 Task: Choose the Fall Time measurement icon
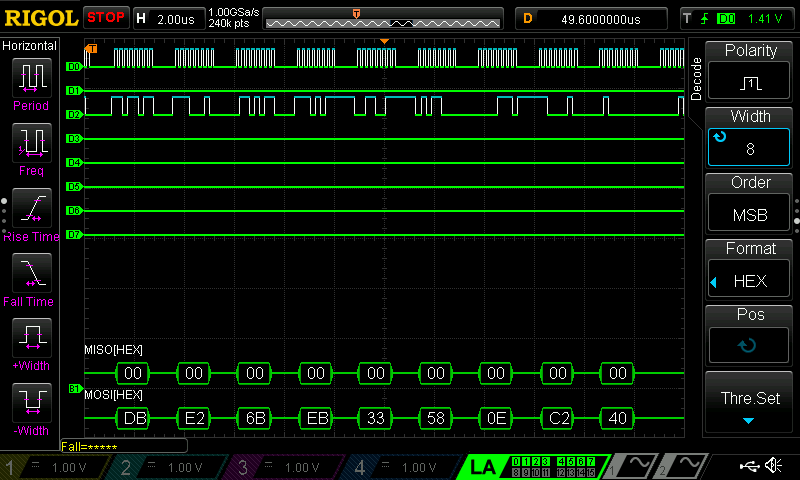click(30, 275)
